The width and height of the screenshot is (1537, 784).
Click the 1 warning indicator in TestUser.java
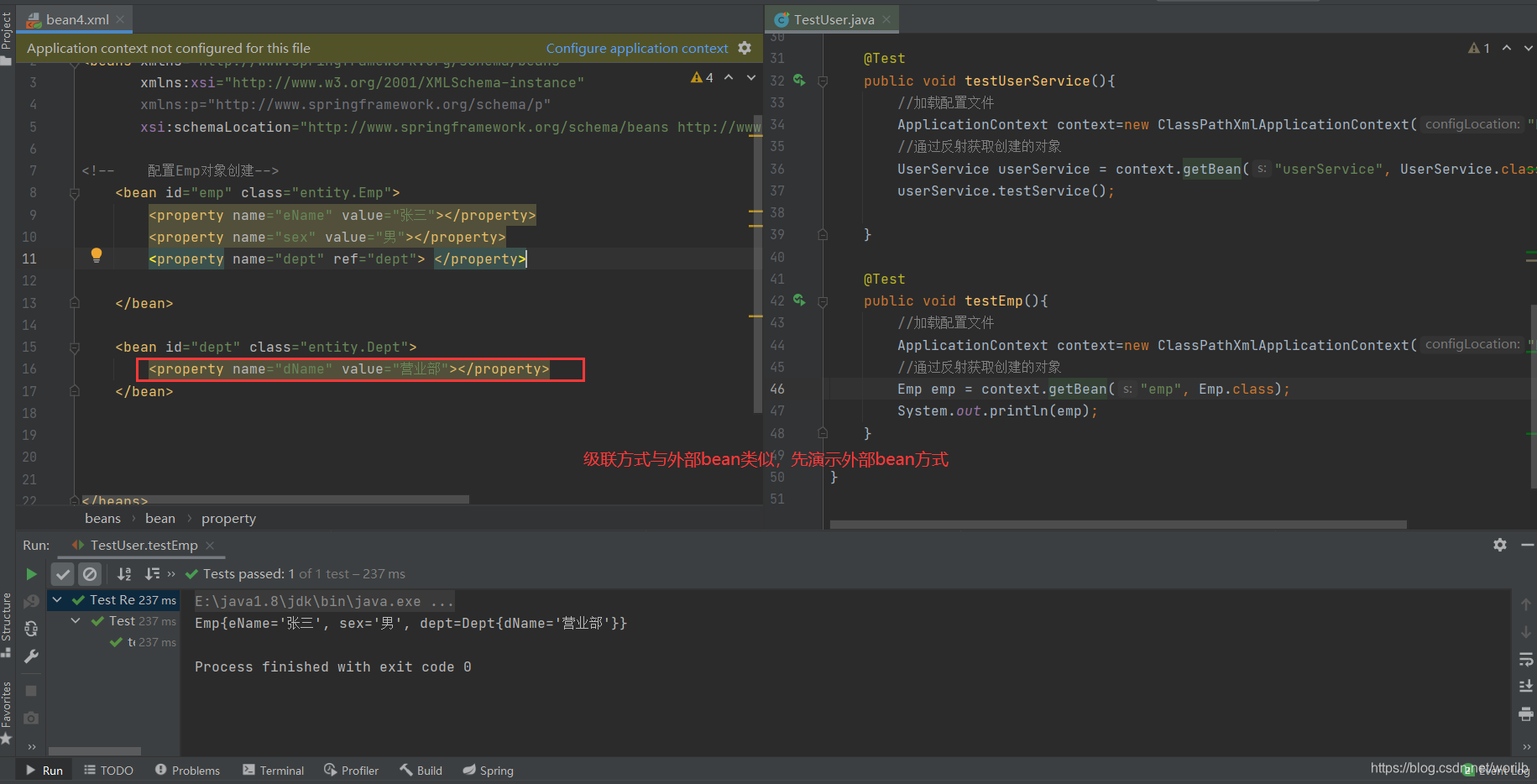pyautogui.click(x=1479, y=49)
